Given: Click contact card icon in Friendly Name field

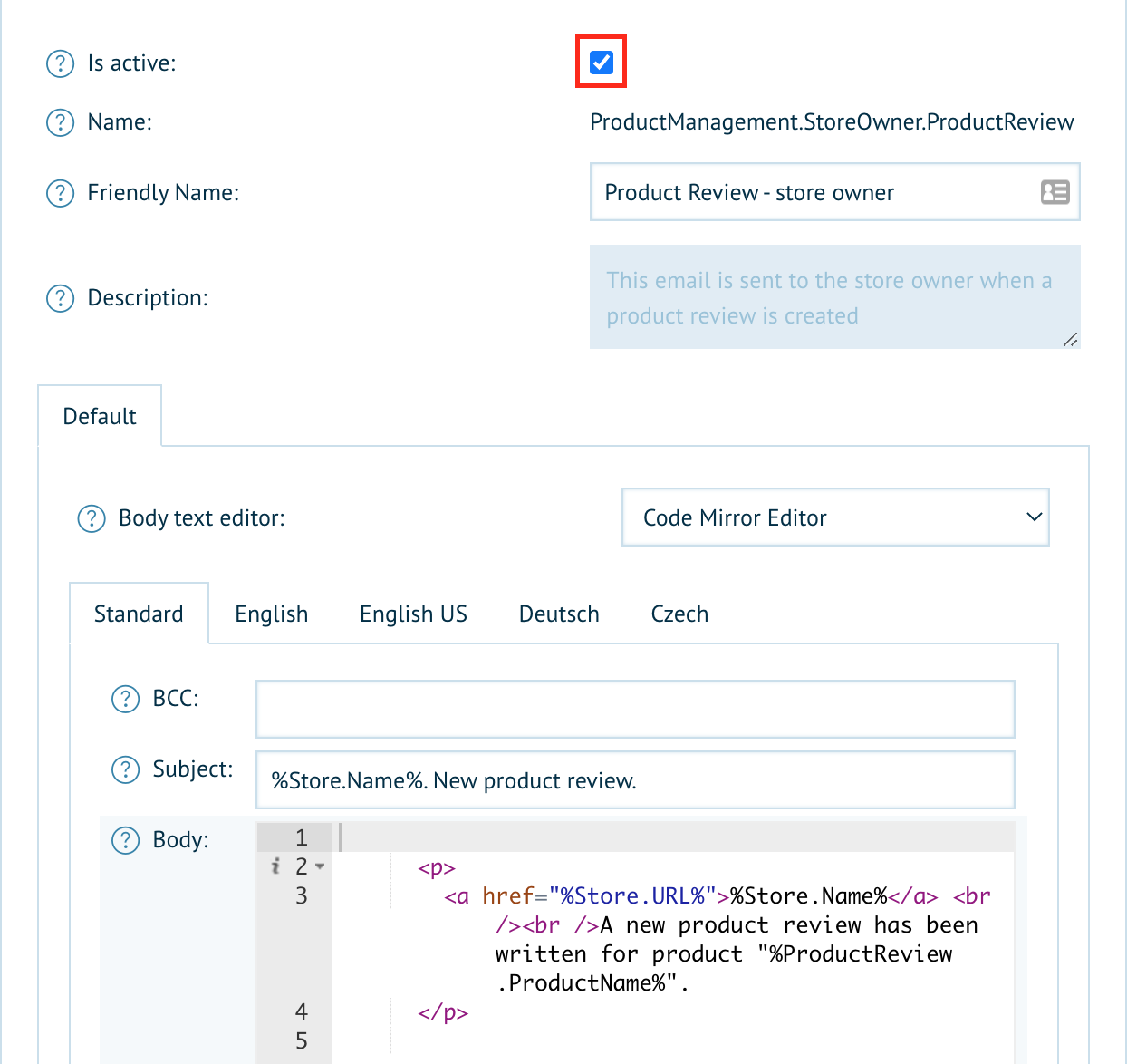Looking at the screenshot, I should tap(1055, 192).
